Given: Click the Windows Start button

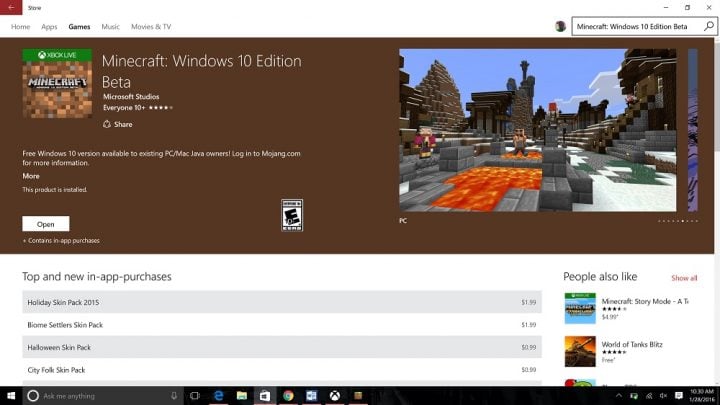Looking at the screenshot, I should click(10, 396).
